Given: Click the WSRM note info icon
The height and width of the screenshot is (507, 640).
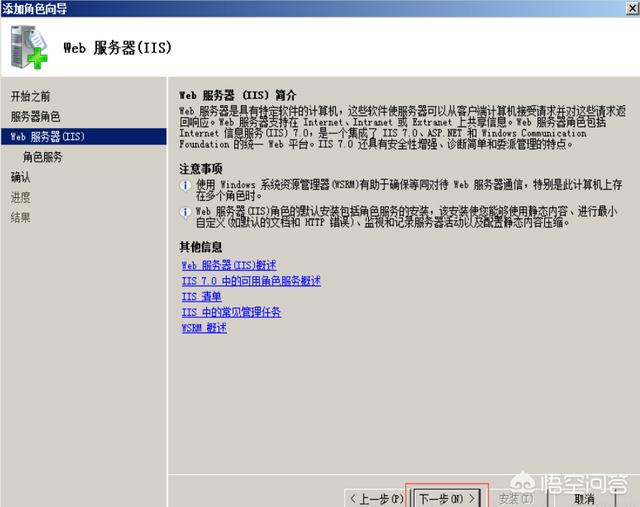Looking at the screenshot, I should tap(185, 186).
